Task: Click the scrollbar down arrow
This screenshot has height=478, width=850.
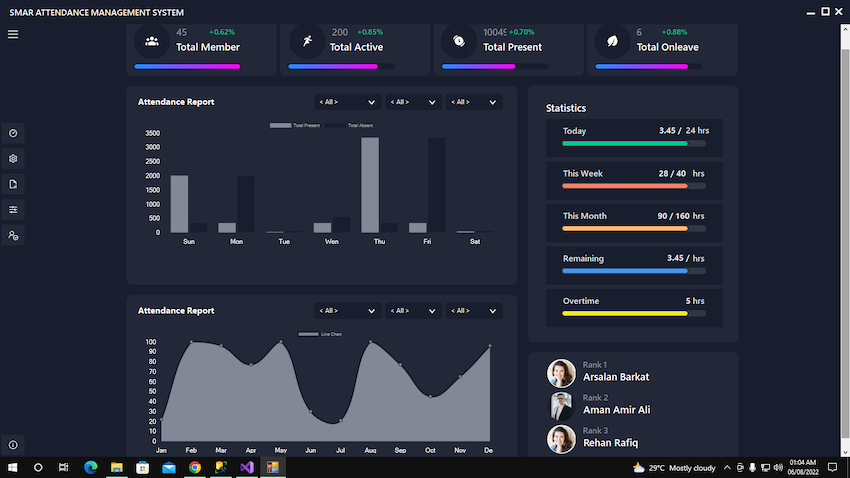Action: tap(845, 451)
